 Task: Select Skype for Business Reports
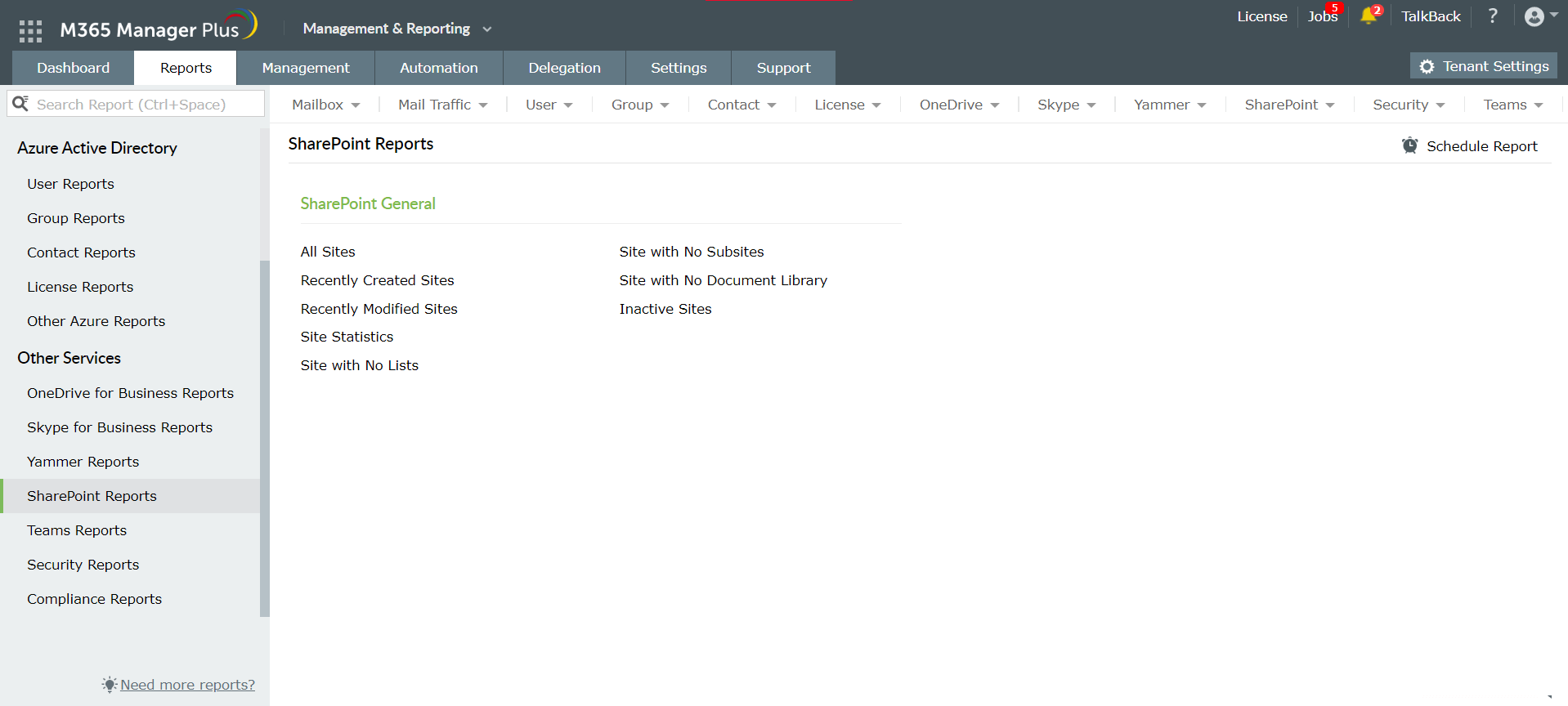119,427
